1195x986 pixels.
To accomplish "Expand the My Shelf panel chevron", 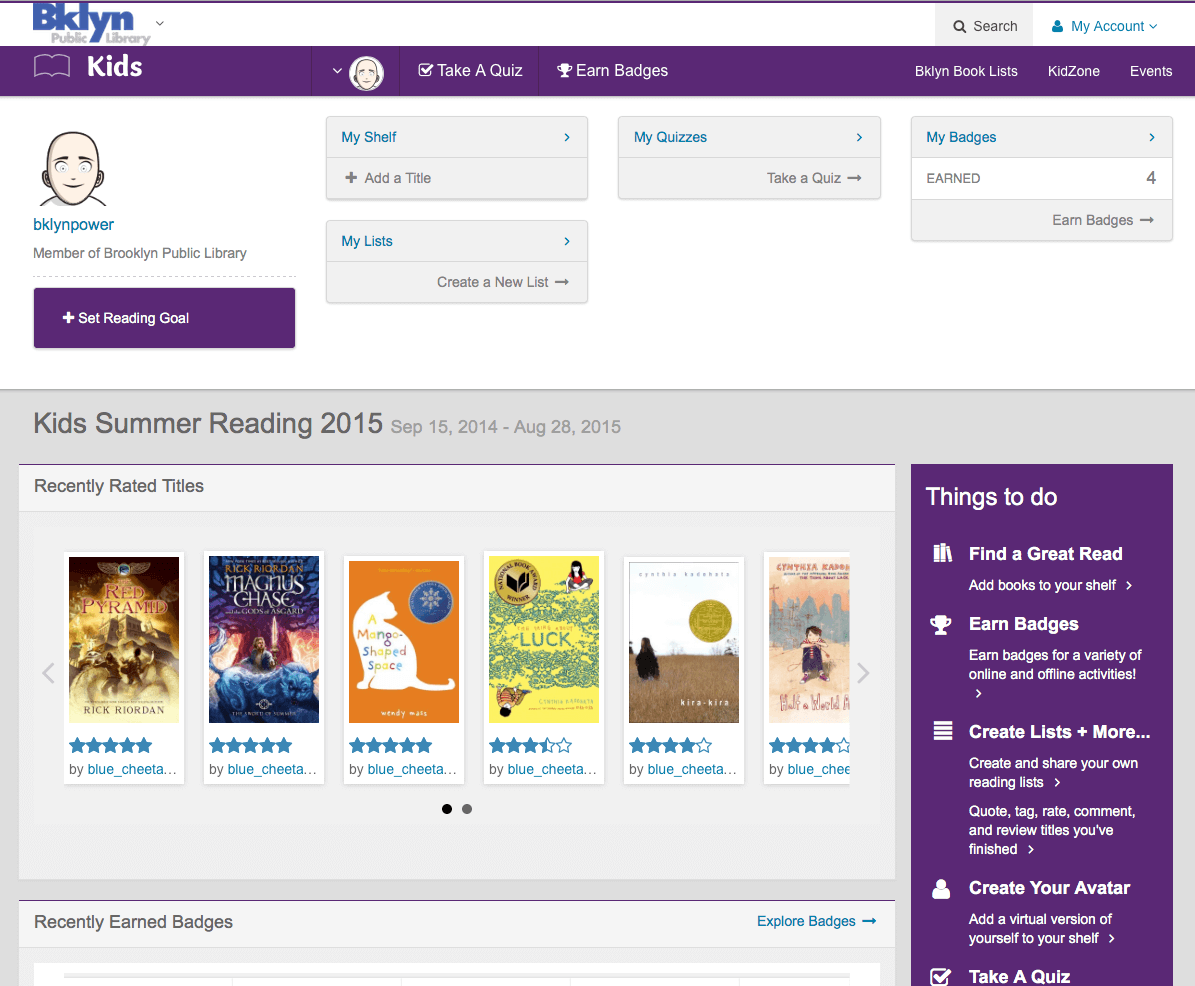I will (567, 137).
